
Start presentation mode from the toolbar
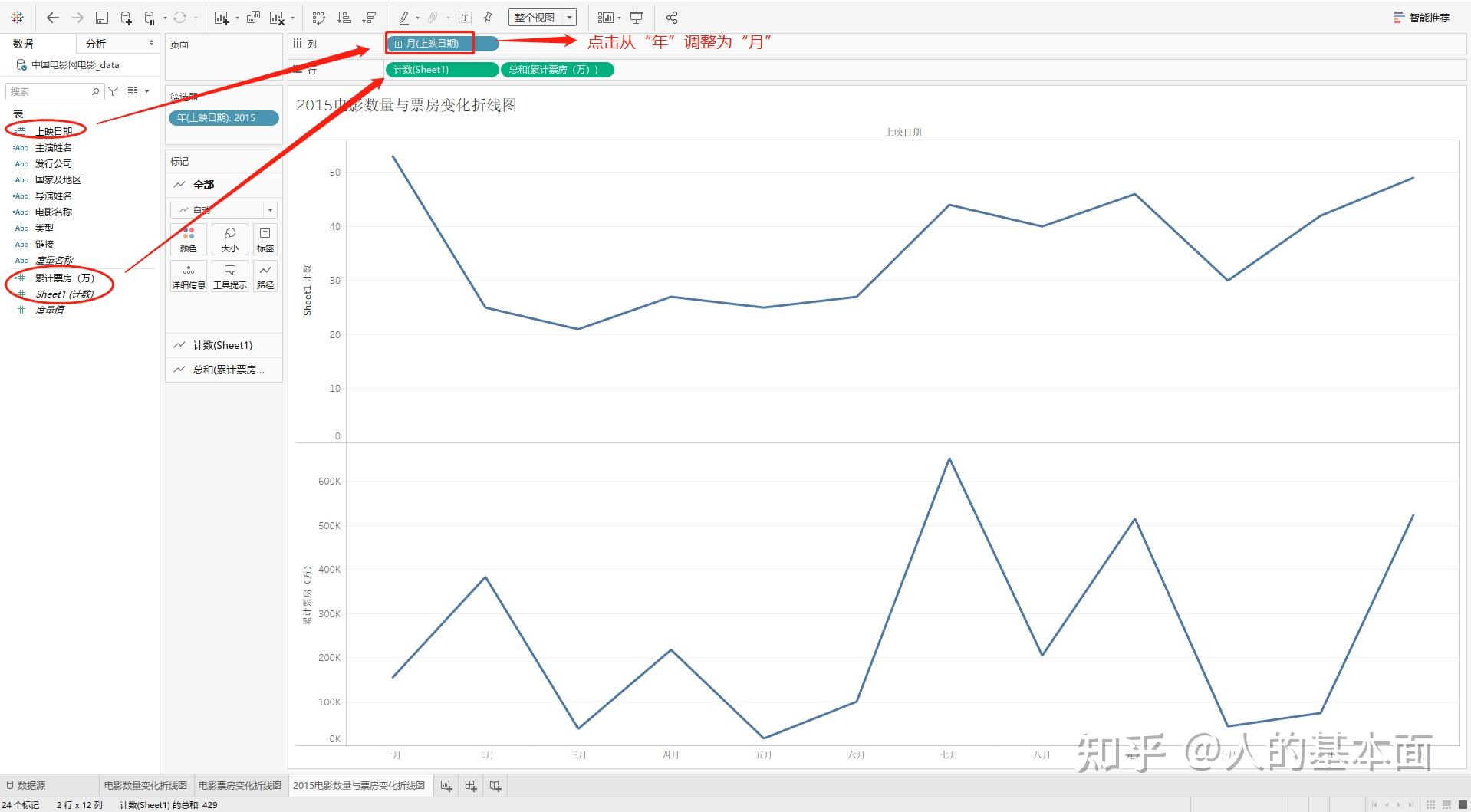point(636,18)
